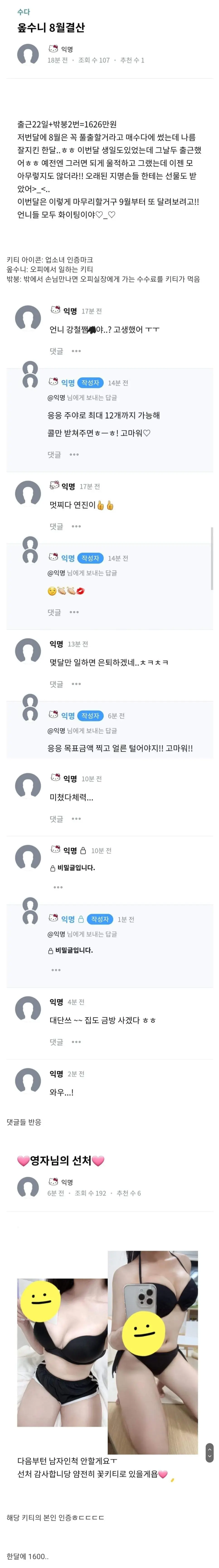Open the 수다 category link at top

click(23, 12)
